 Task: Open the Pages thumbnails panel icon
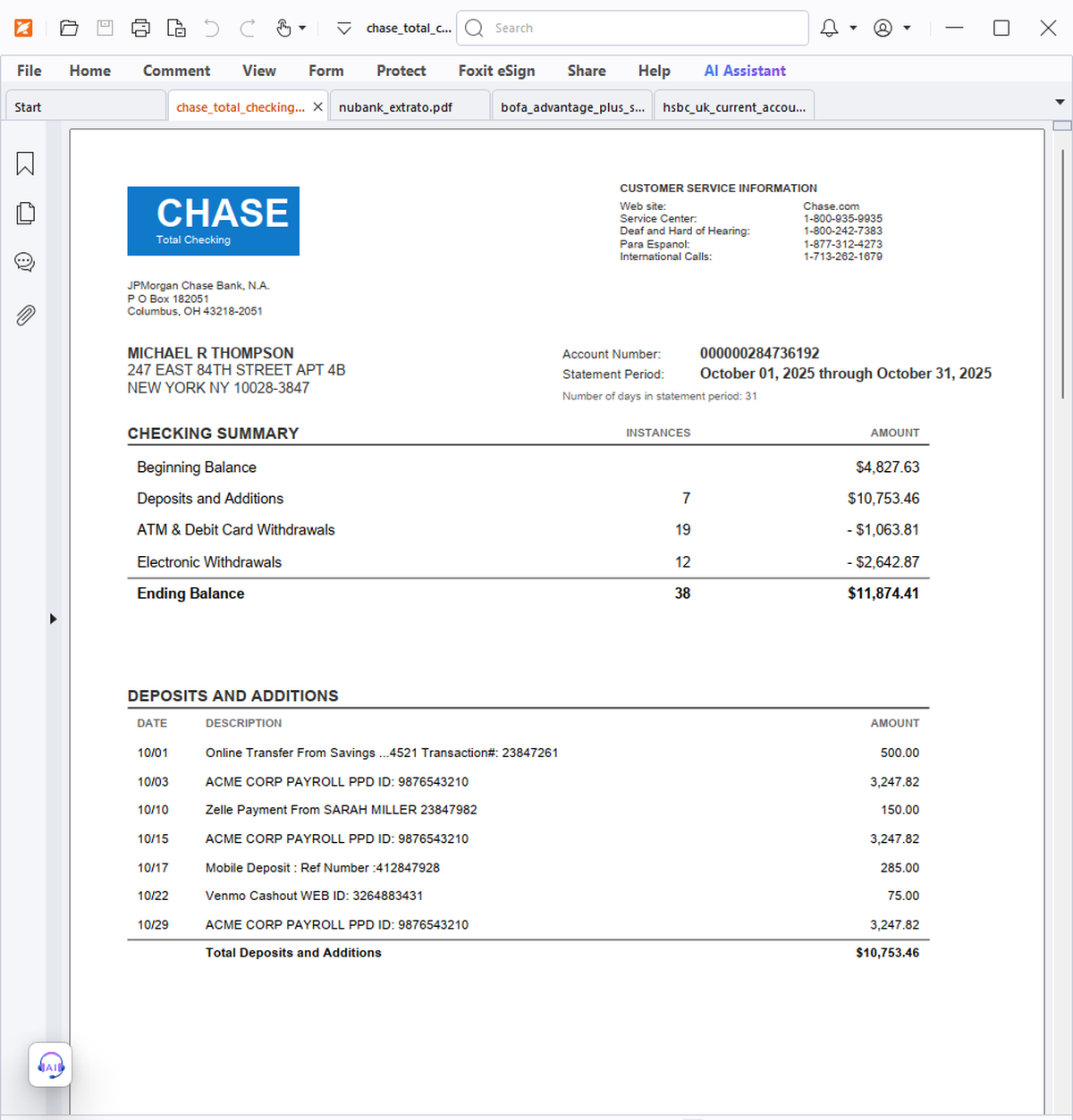(25, 213)
